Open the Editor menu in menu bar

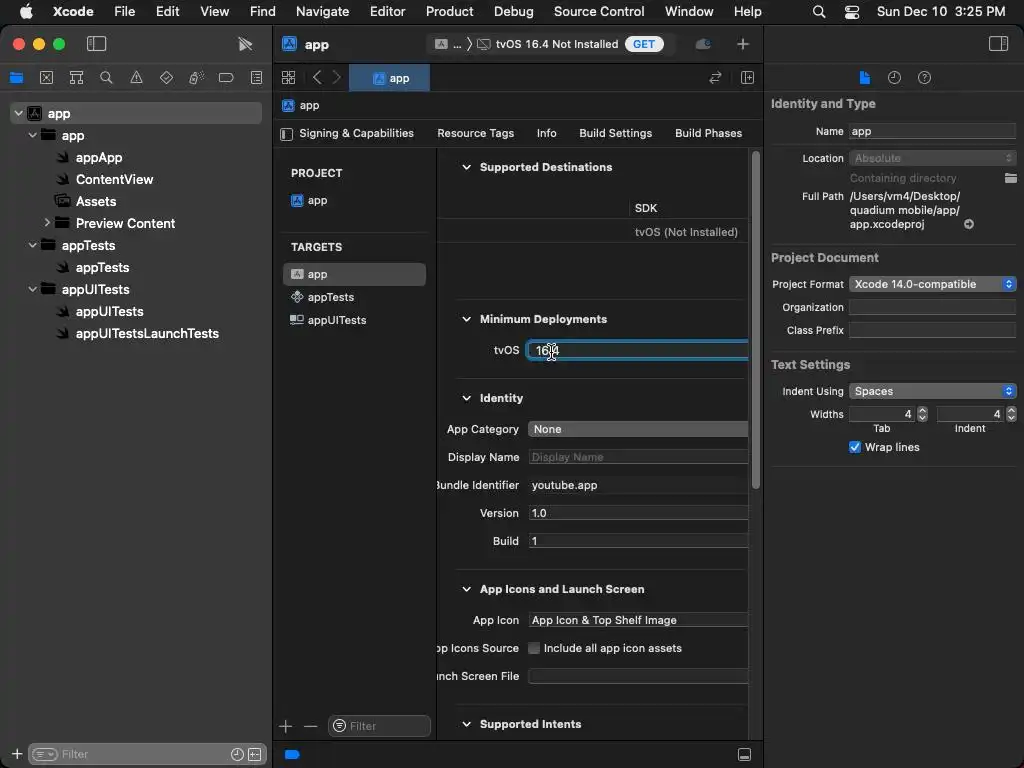pyautogui.click(x=387, y=11)
